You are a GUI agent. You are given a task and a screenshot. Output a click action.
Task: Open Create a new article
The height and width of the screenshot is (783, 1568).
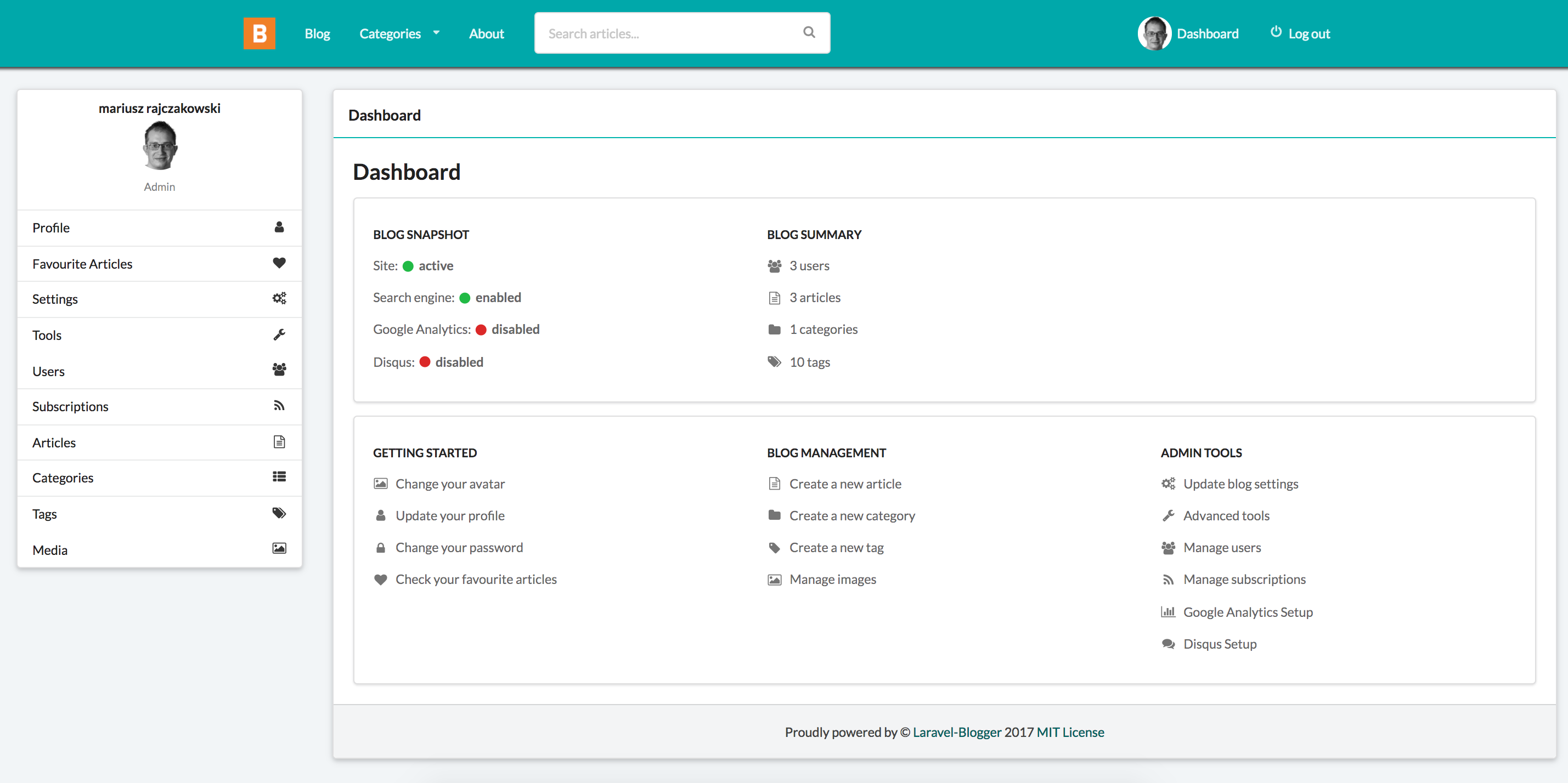click(x=845, y=483)
